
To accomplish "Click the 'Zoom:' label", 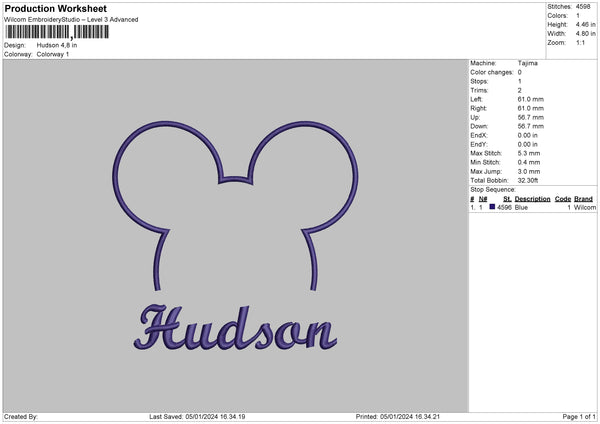I will 556,42.
